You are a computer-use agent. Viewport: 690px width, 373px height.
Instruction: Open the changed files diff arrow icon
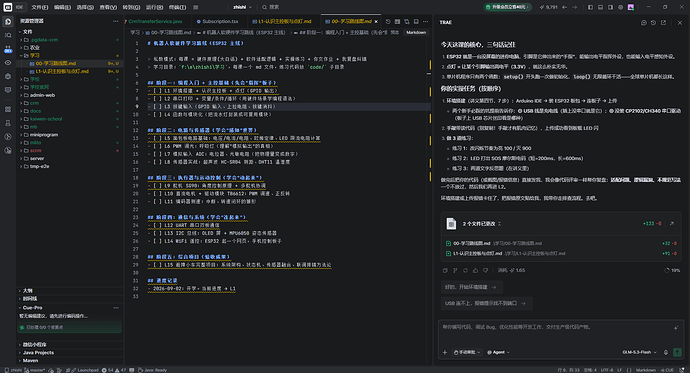point(672,223)
